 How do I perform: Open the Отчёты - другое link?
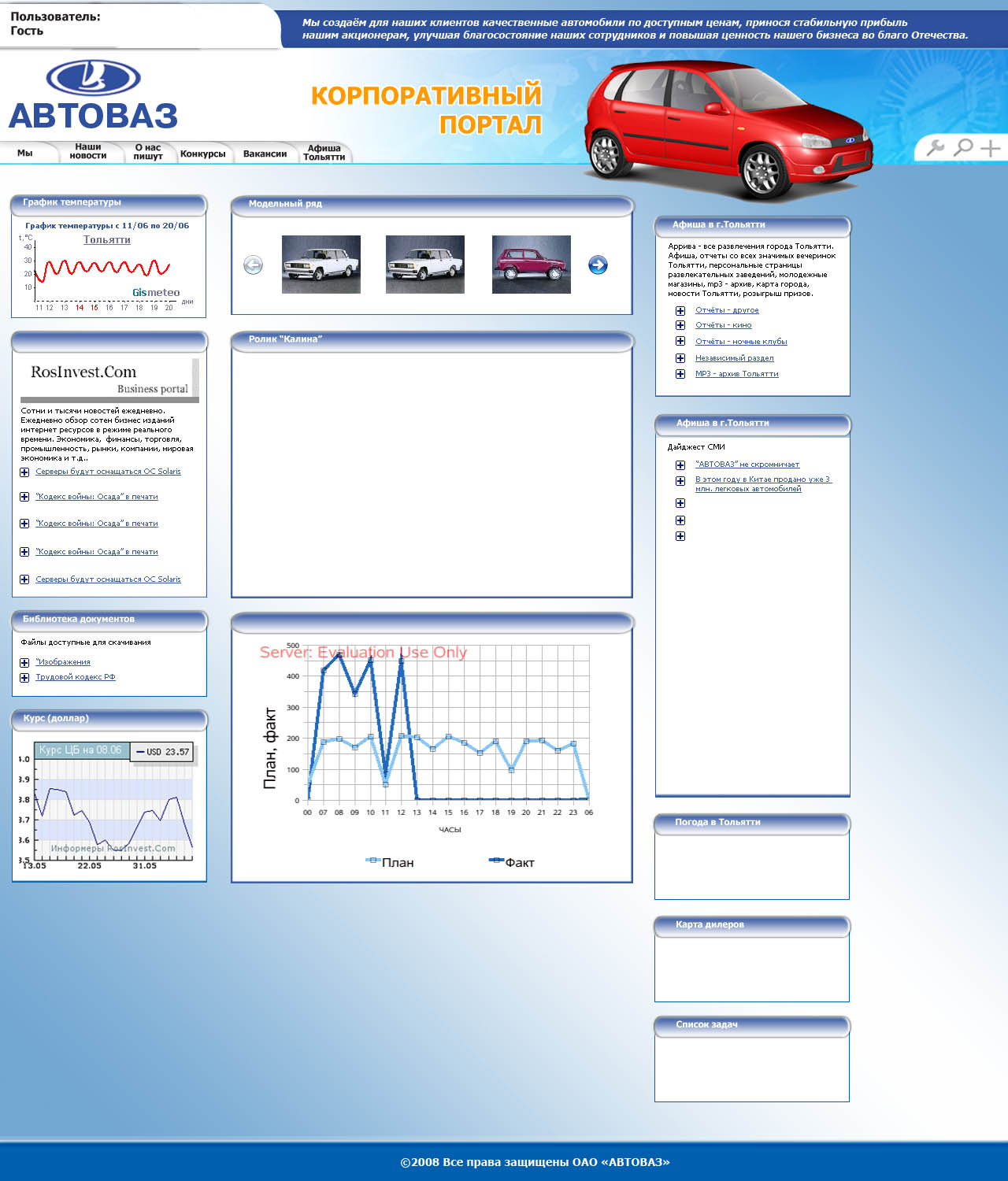[727, 310]
